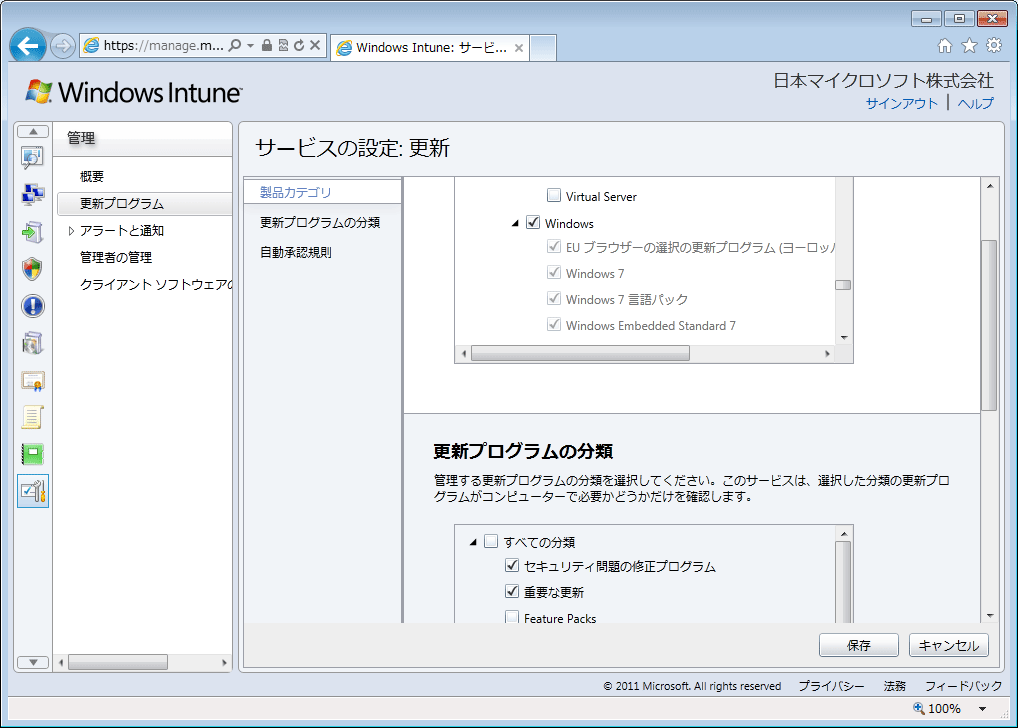The width and height of the screenshot is (1018, 728).
Task: Click the Windows Intune logo flag
Action: pos(38,92)
